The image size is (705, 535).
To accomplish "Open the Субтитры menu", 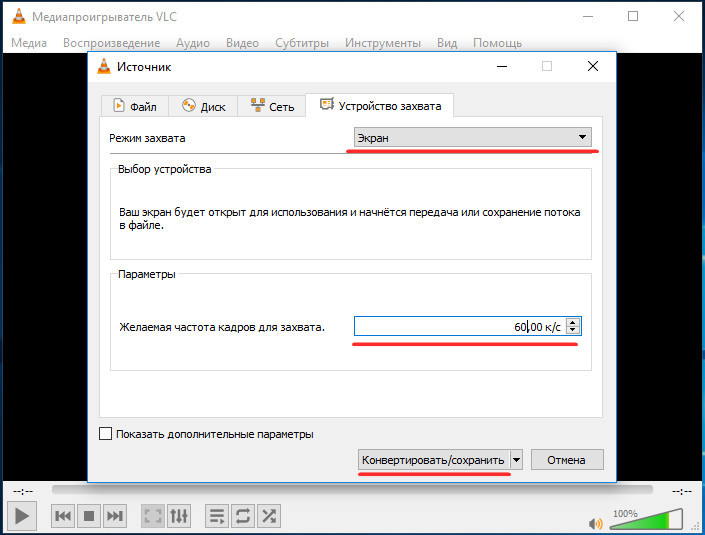I will (302, 43).
